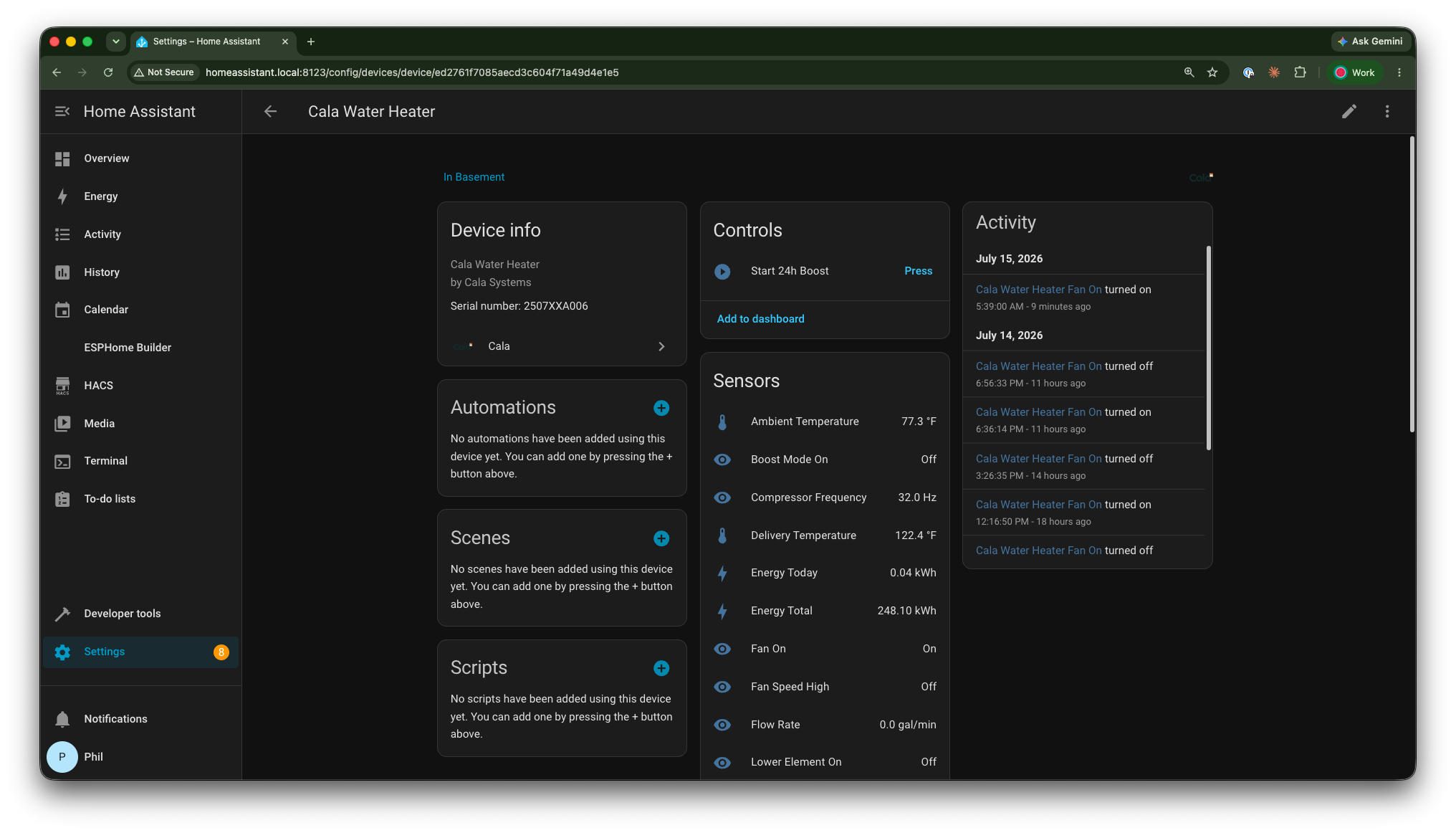The width and height of the screenshot is (1456, 833).
Task: Click the main page vertical scrollbar
Action: [x=1412, y=285]
